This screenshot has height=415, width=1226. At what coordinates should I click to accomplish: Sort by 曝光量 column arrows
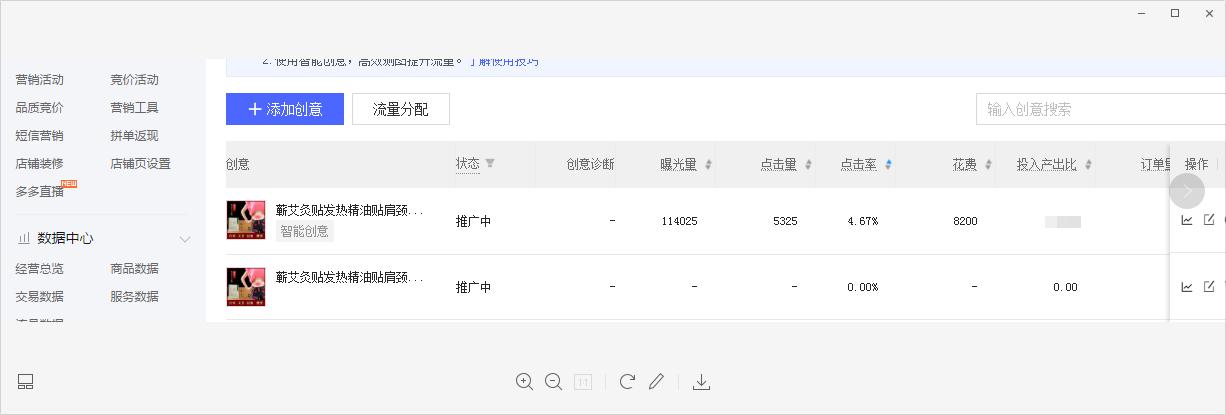click(x=708, y=164)
